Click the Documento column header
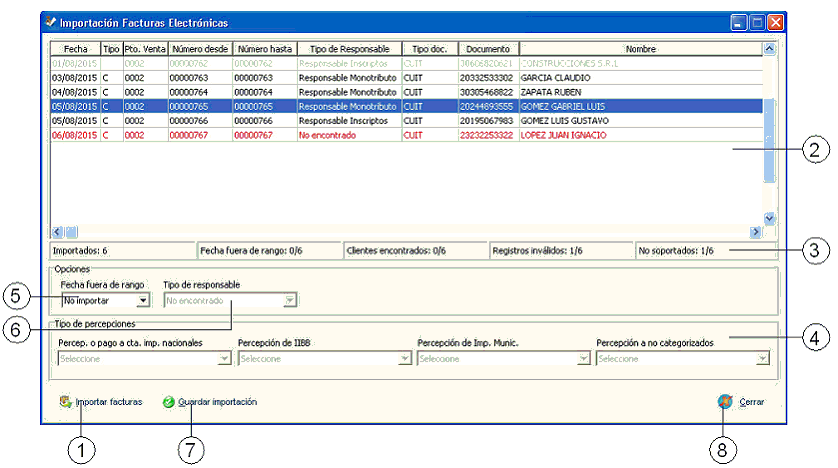The height and width of the screenshot is (468, 838). tap(487, 48)
